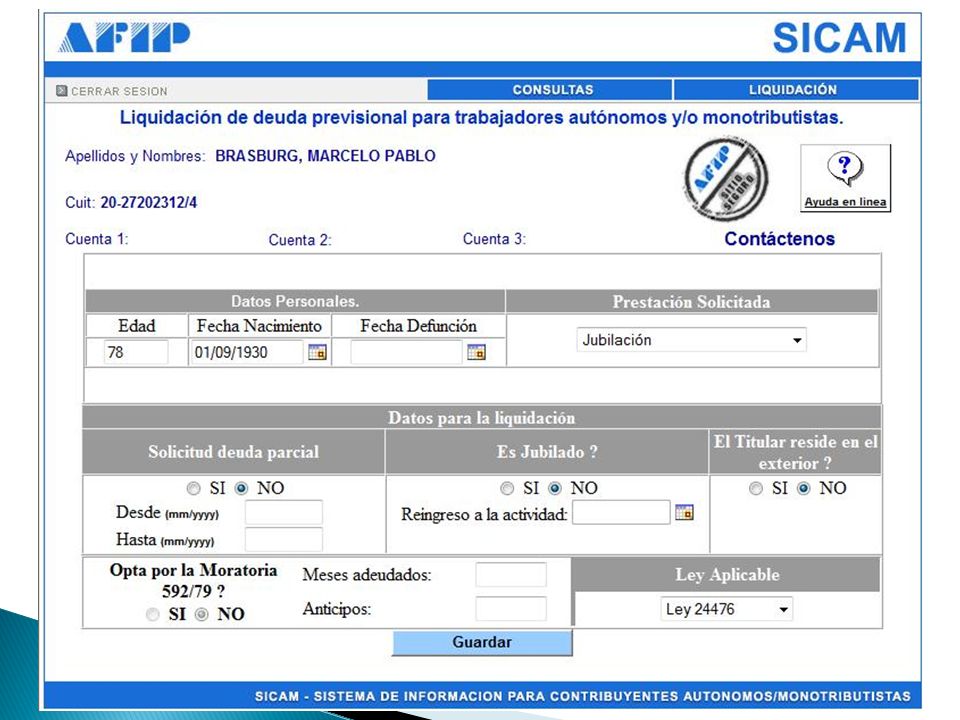Select SI for Solicitud deuda parcial
The height and width of the screenshot is (720, 960).
click(193, 488)
